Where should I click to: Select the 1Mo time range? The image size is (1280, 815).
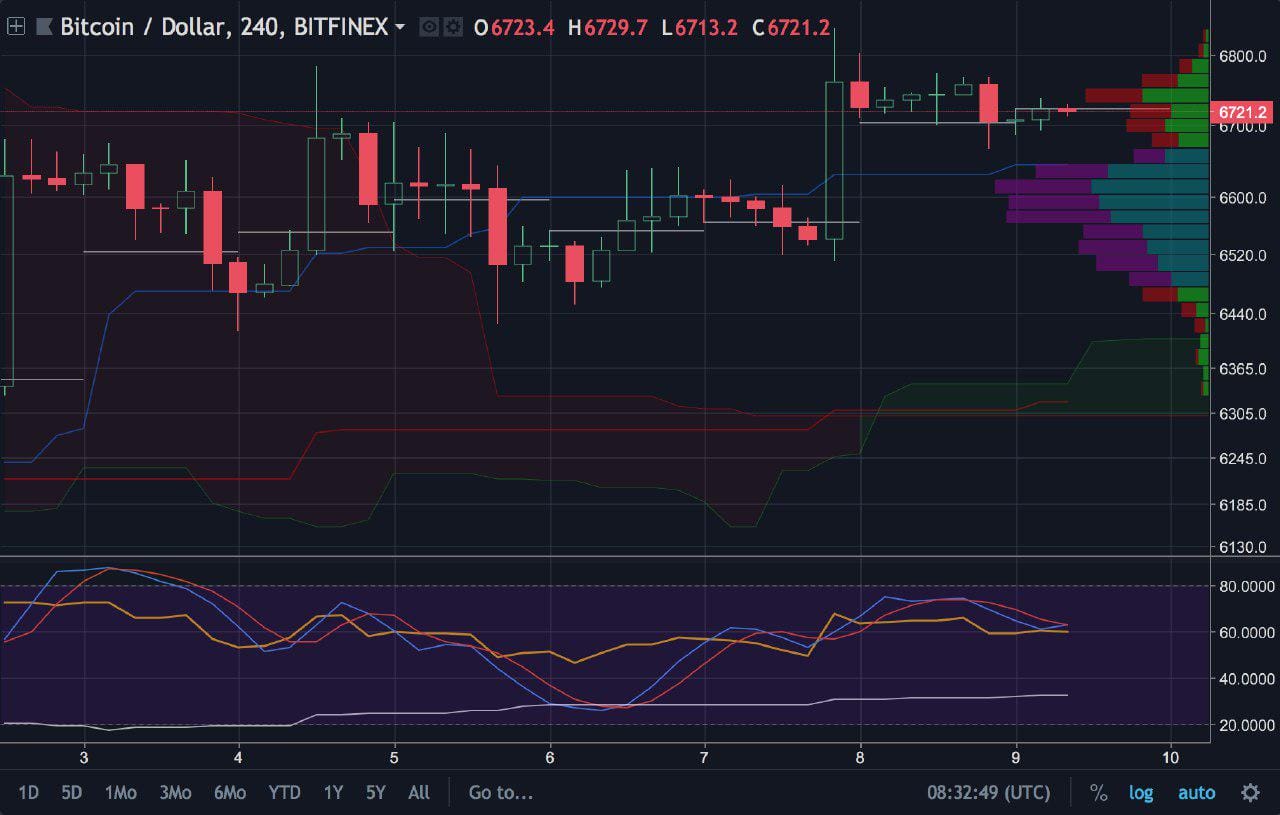pyautogui.click(x=120, y=793)
